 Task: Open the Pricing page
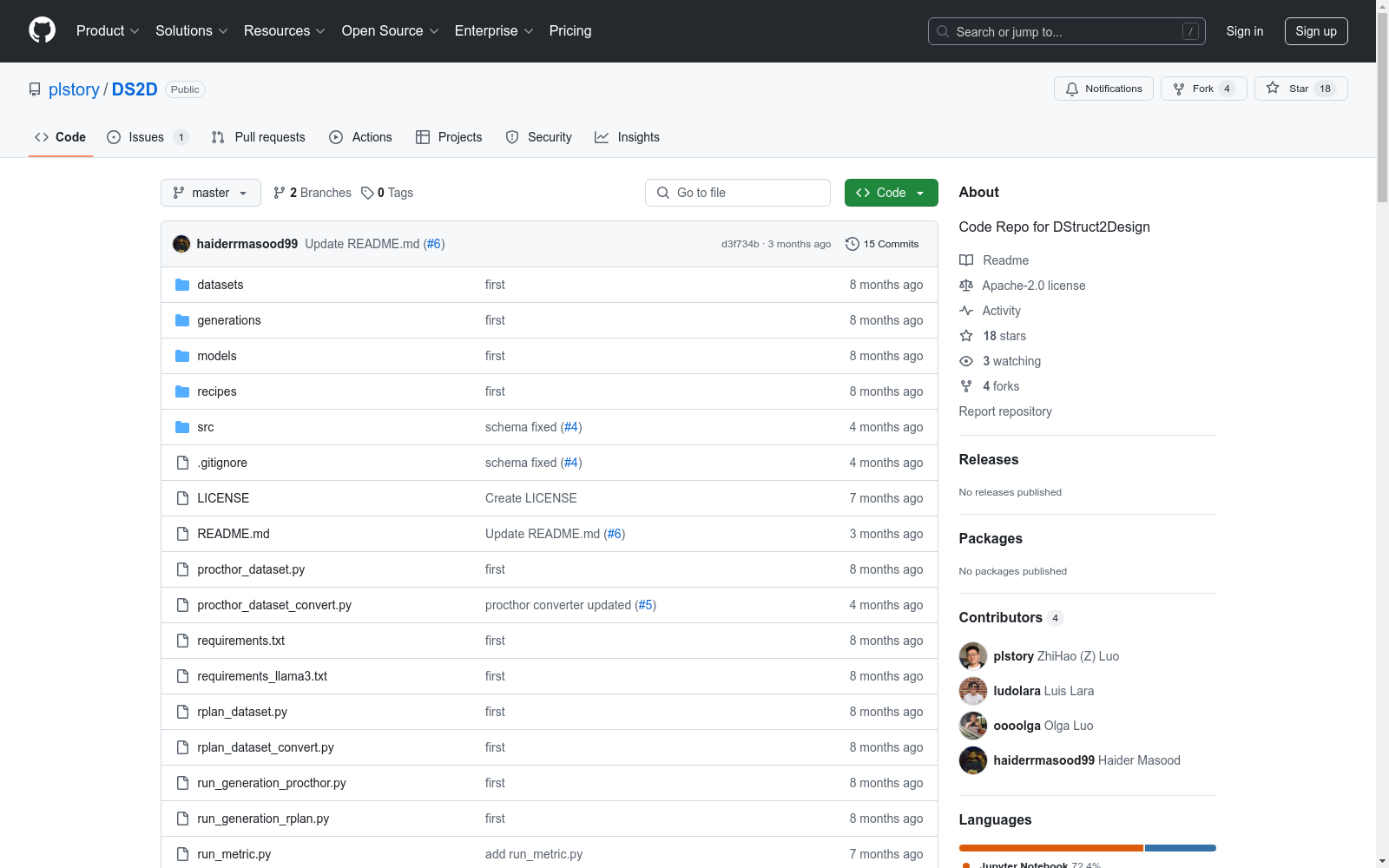coord(570,31)
